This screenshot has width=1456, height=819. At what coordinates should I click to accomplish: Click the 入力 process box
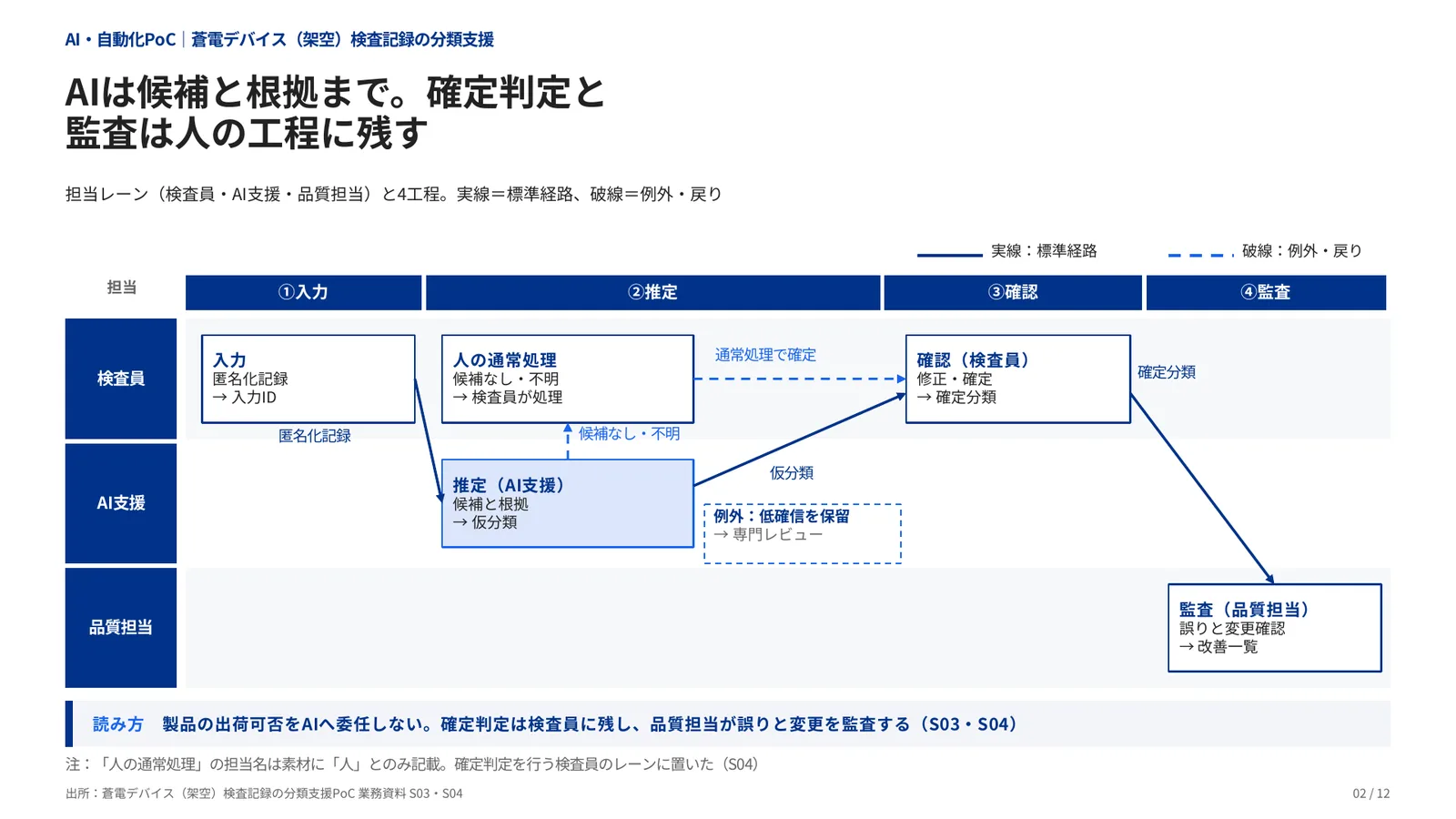[308, 379]
